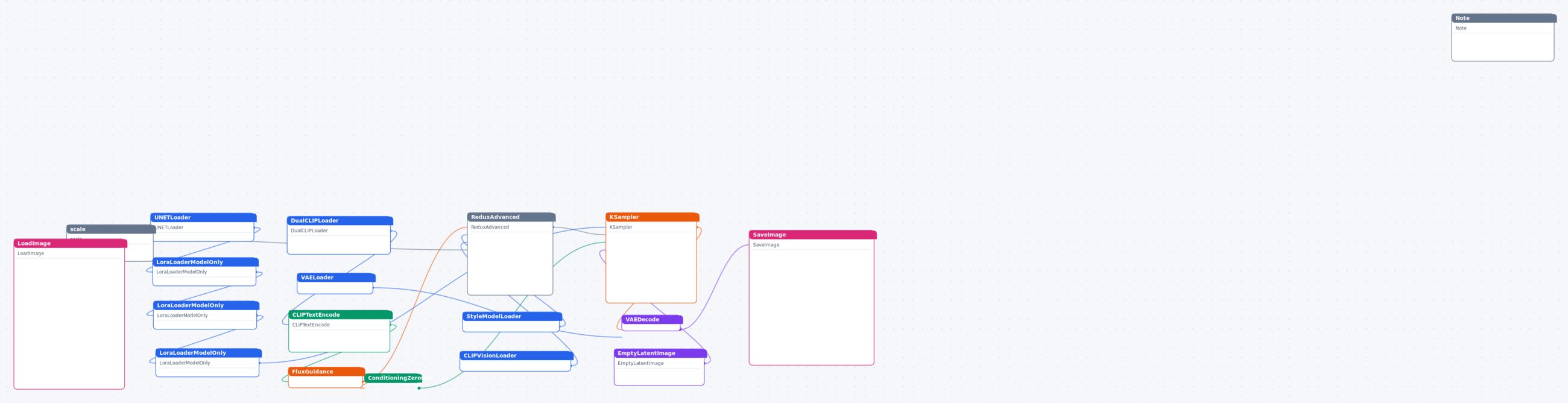This screenshot has height=403, width=1568.
Task: Click the SaveImage node header
Action: click(812, 235)
